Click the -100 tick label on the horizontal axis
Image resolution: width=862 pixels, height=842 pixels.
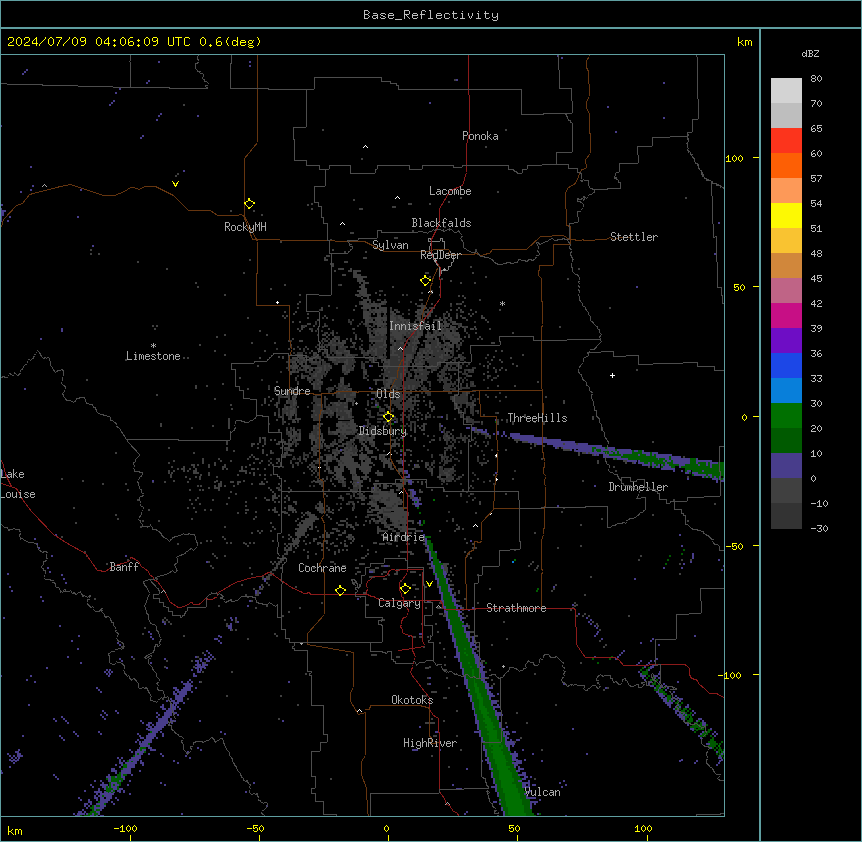coord(125,828)
